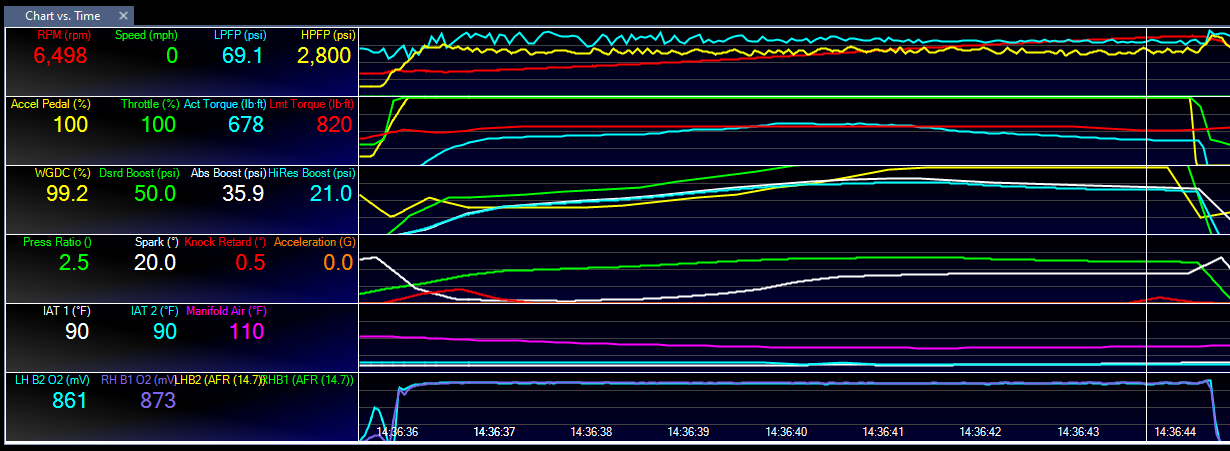Click the Manifold Air value 110
Screen dimensions: 1230x451
click(x=246, y=332)
